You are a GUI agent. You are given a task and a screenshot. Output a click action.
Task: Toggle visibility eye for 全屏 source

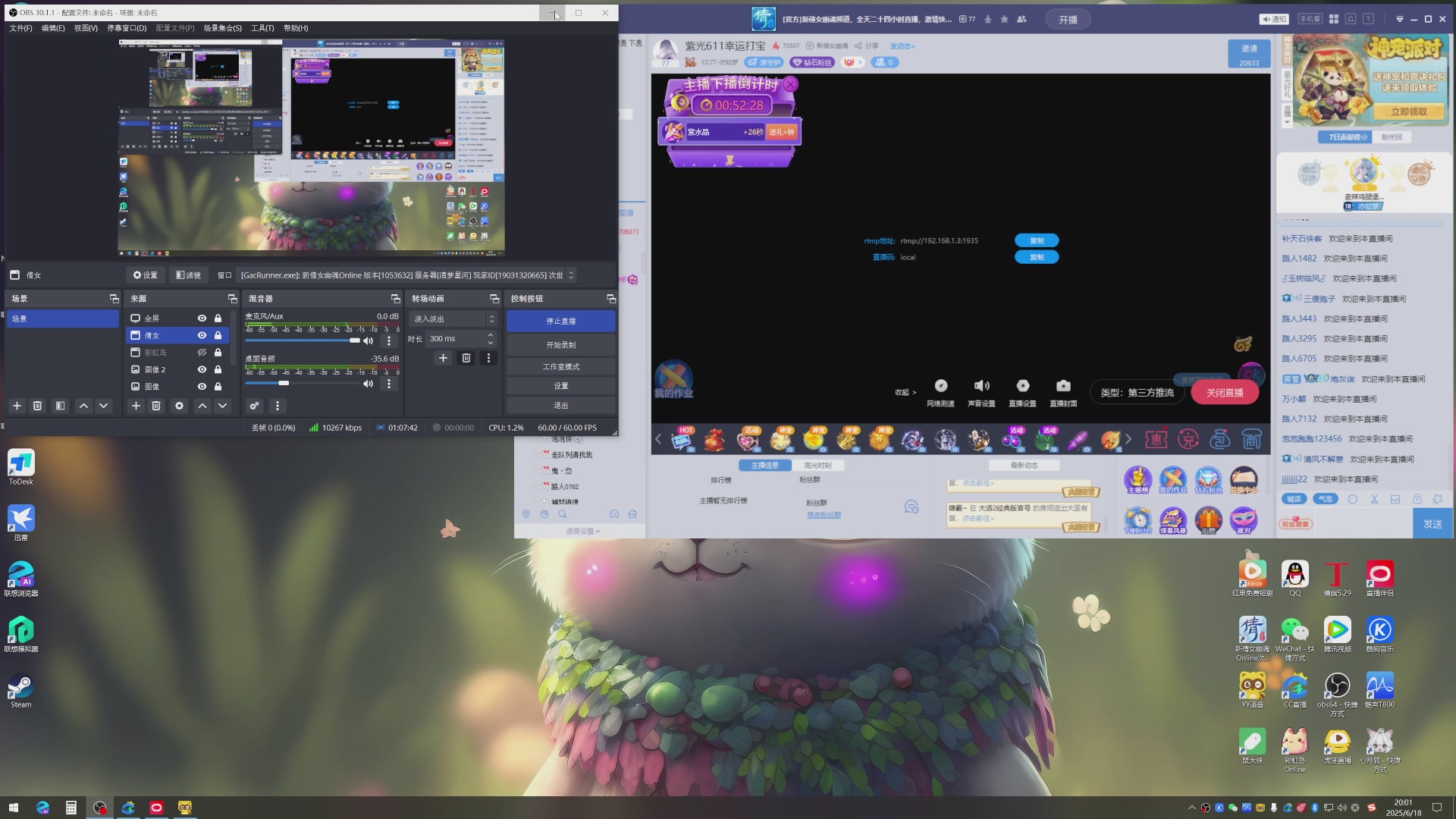pos(202,318)
